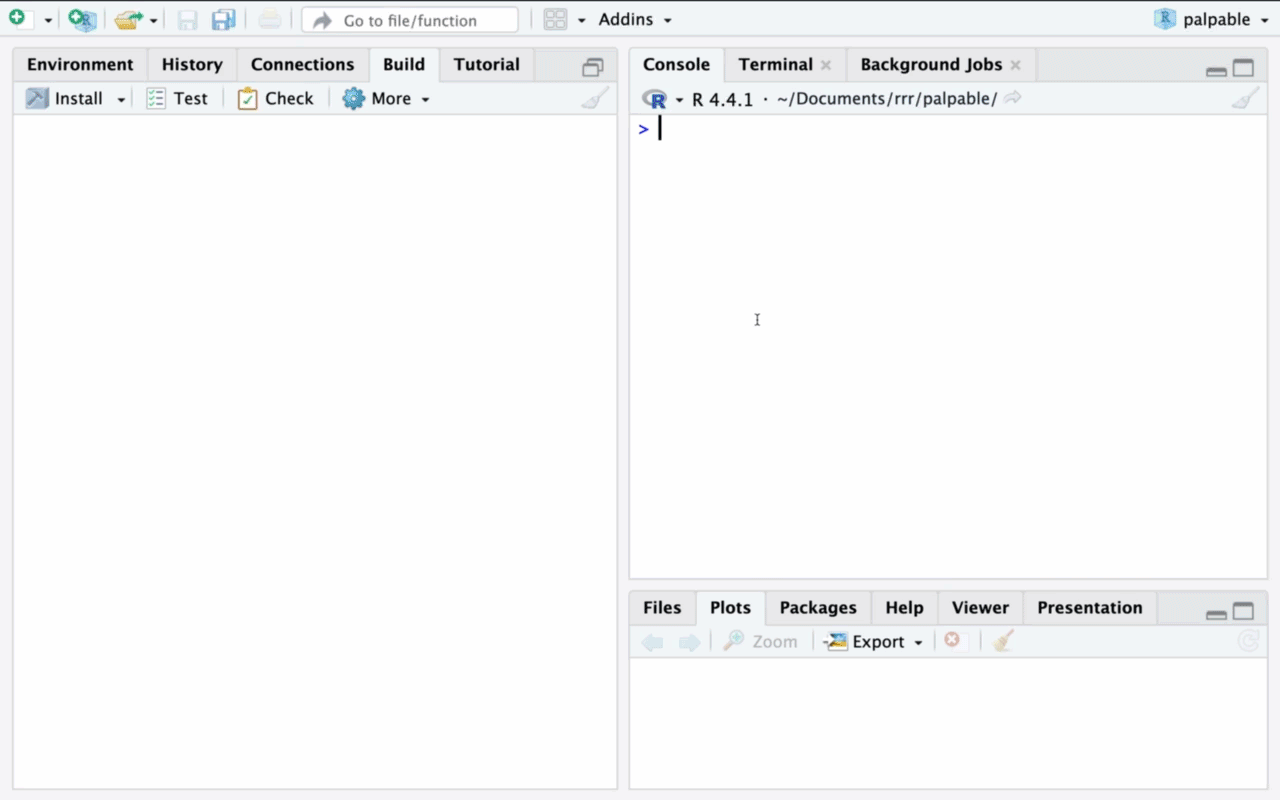Viewport: 1280px width, 800px height.
Task: Expand the Install dropdown arrow
Action: [122, 99]
